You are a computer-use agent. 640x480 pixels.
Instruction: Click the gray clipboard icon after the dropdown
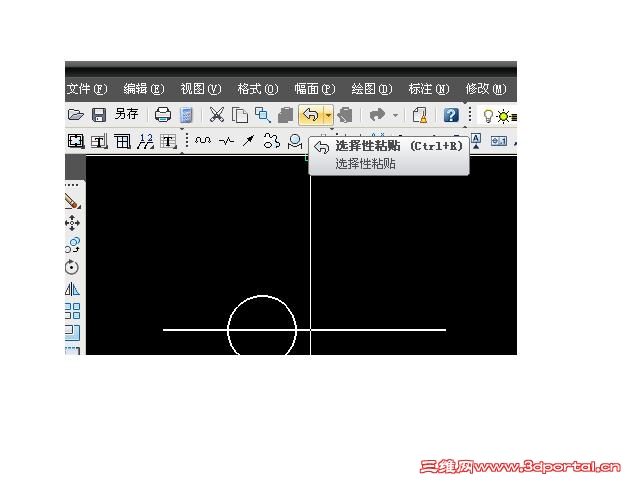(345, 115)
